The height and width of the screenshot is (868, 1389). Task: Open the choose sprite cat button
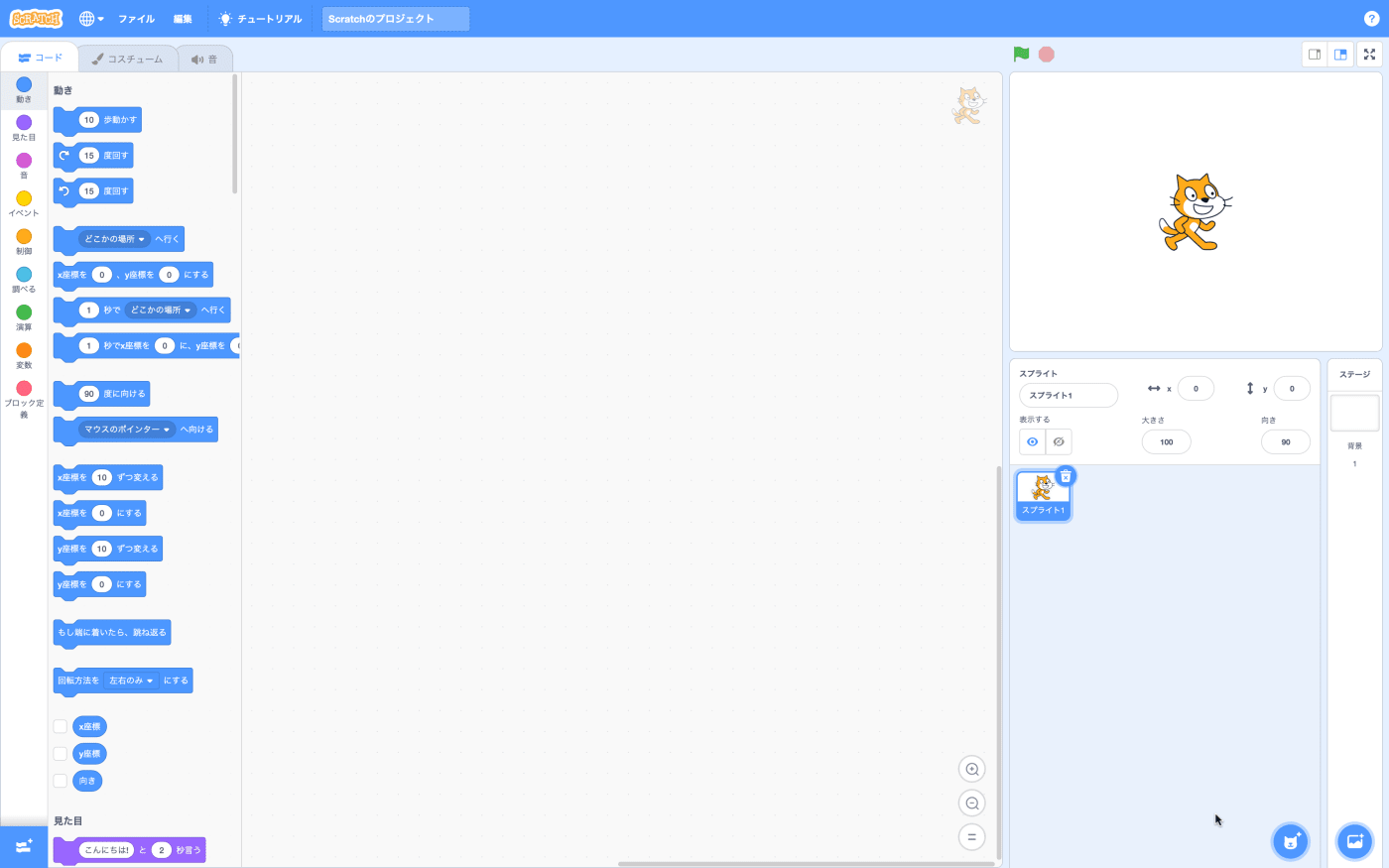(x=1290, y=841)
